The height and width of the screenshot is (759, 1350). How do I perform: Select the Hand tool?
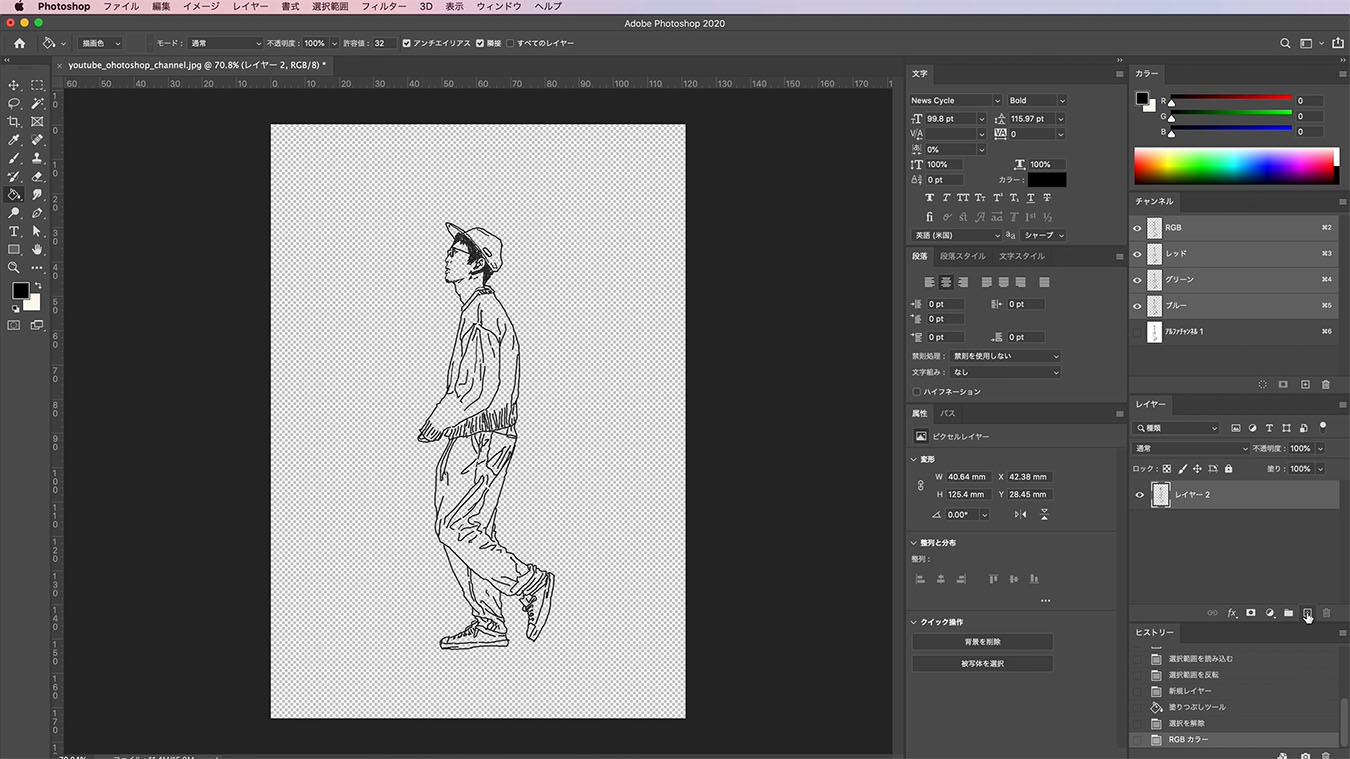pos(37,249)
